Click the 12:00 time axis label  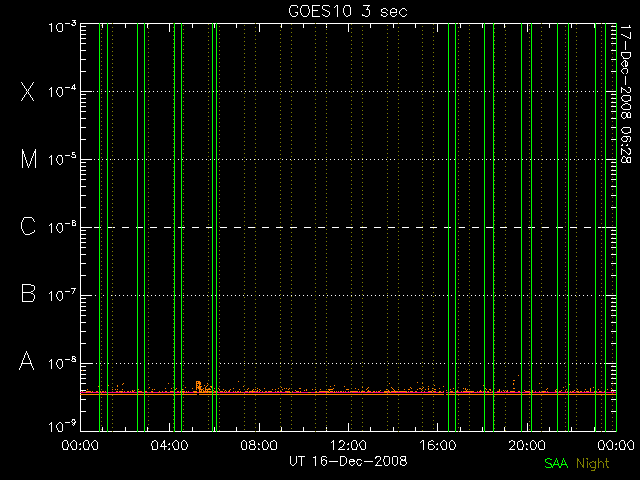(x=348, y=444)
